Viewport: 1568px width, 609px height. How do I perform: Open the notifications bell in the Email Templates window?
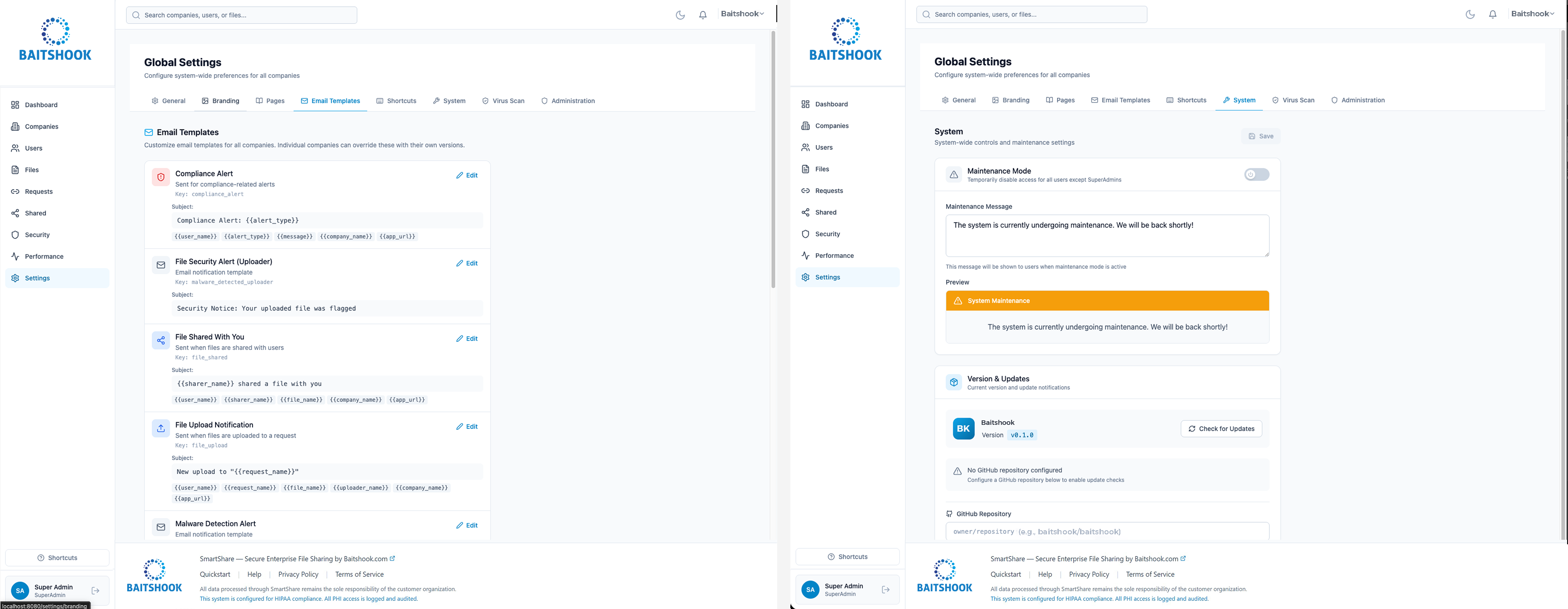703,15
